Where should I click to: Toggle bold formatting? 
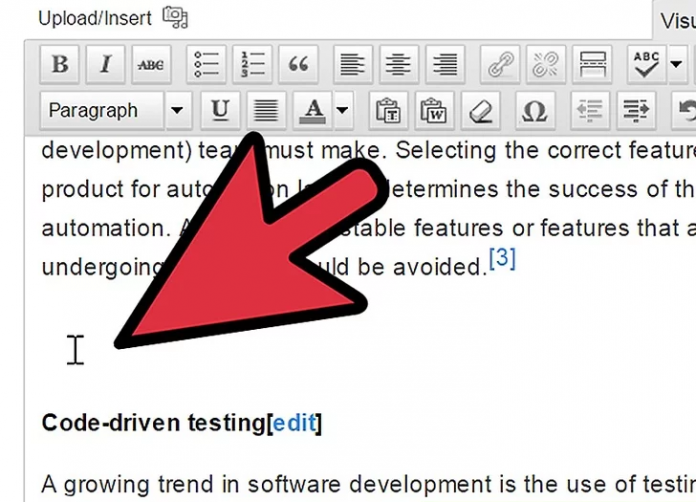click(x=60, y=65)
